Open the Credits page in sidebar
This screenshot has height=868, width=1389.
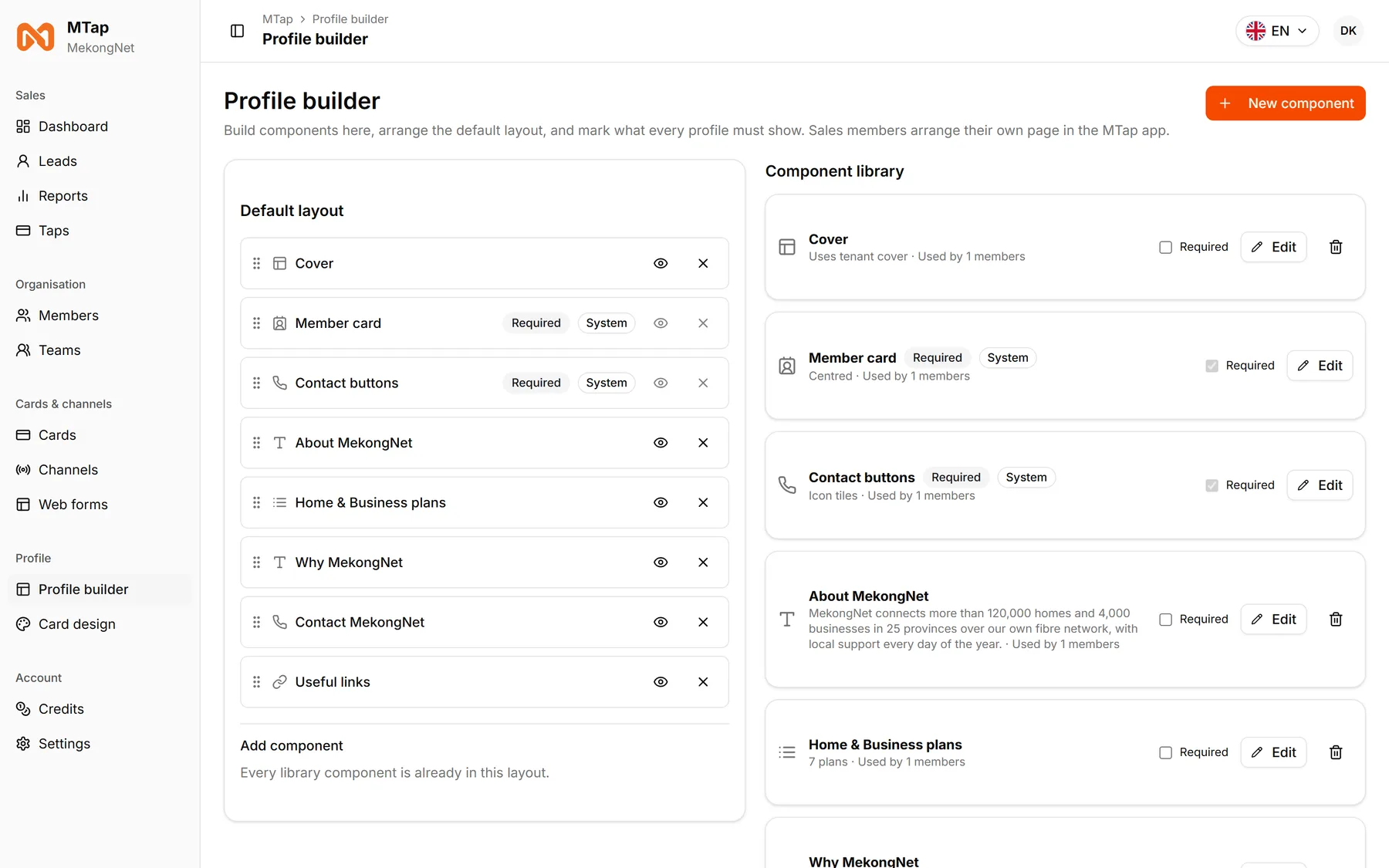pos(100,709)
